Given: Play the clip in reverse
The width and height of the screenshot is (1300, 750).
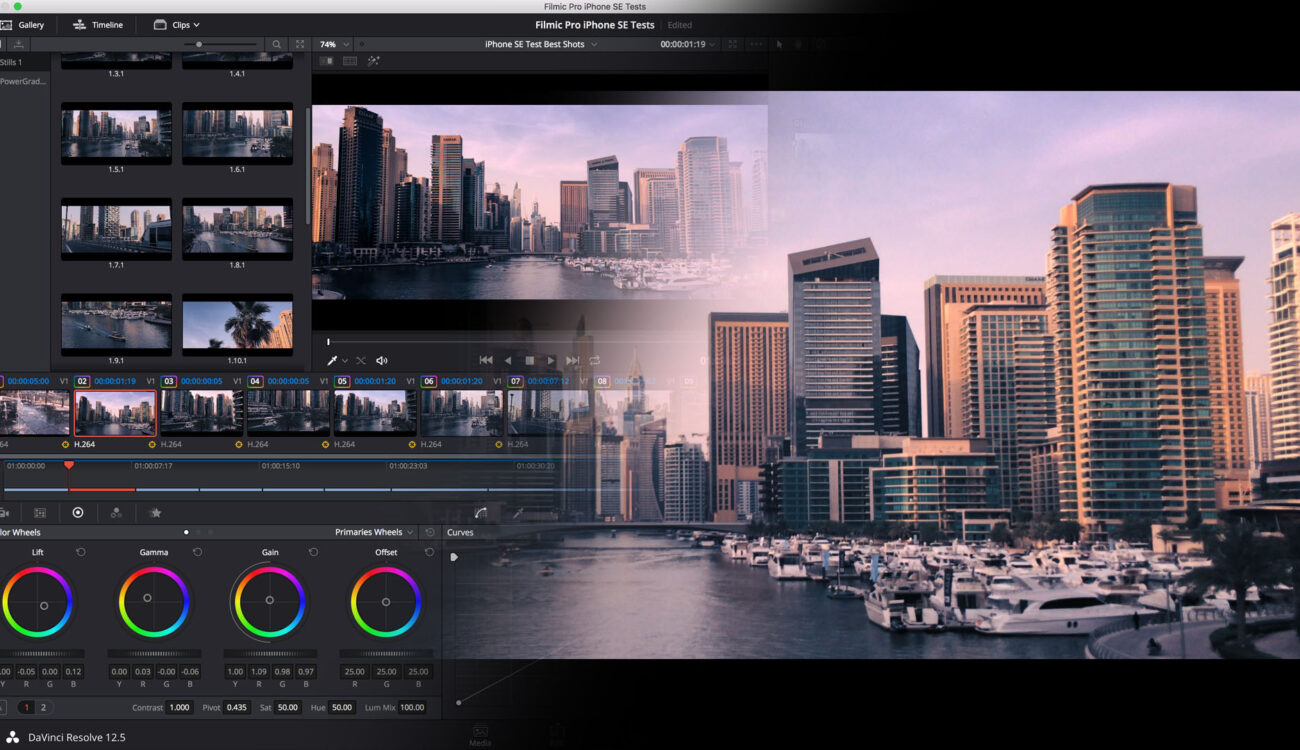Looking at the screenshot, I should pos(508,360).
